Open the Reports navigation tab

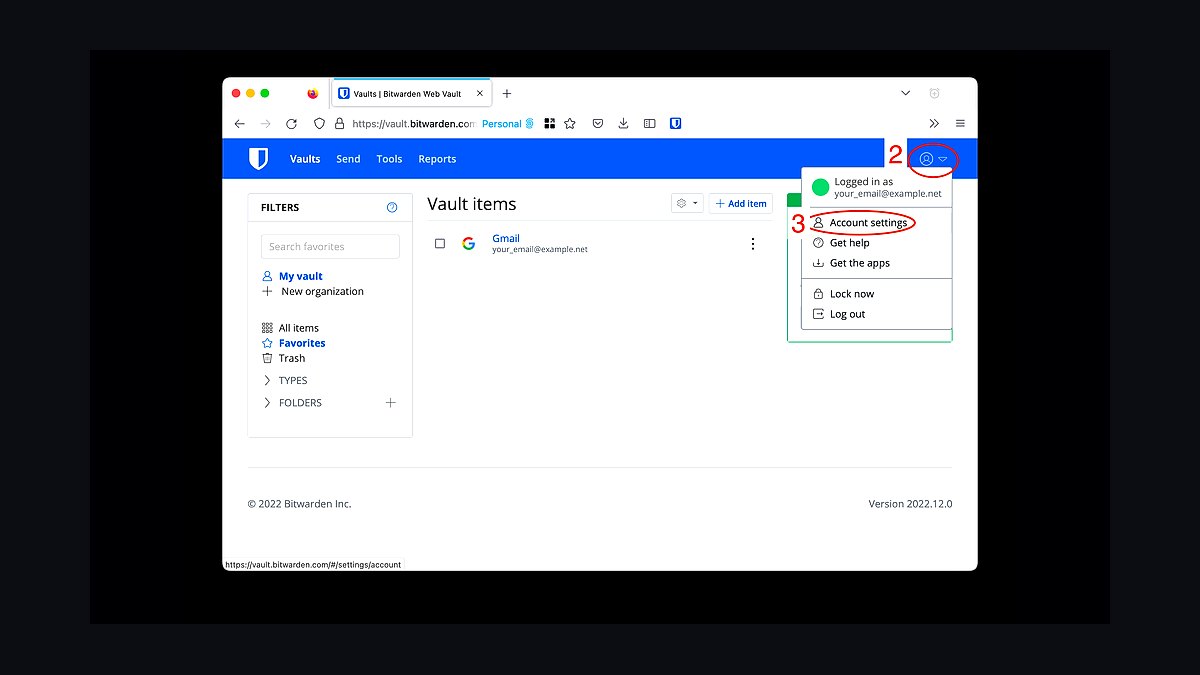point(437,159)
